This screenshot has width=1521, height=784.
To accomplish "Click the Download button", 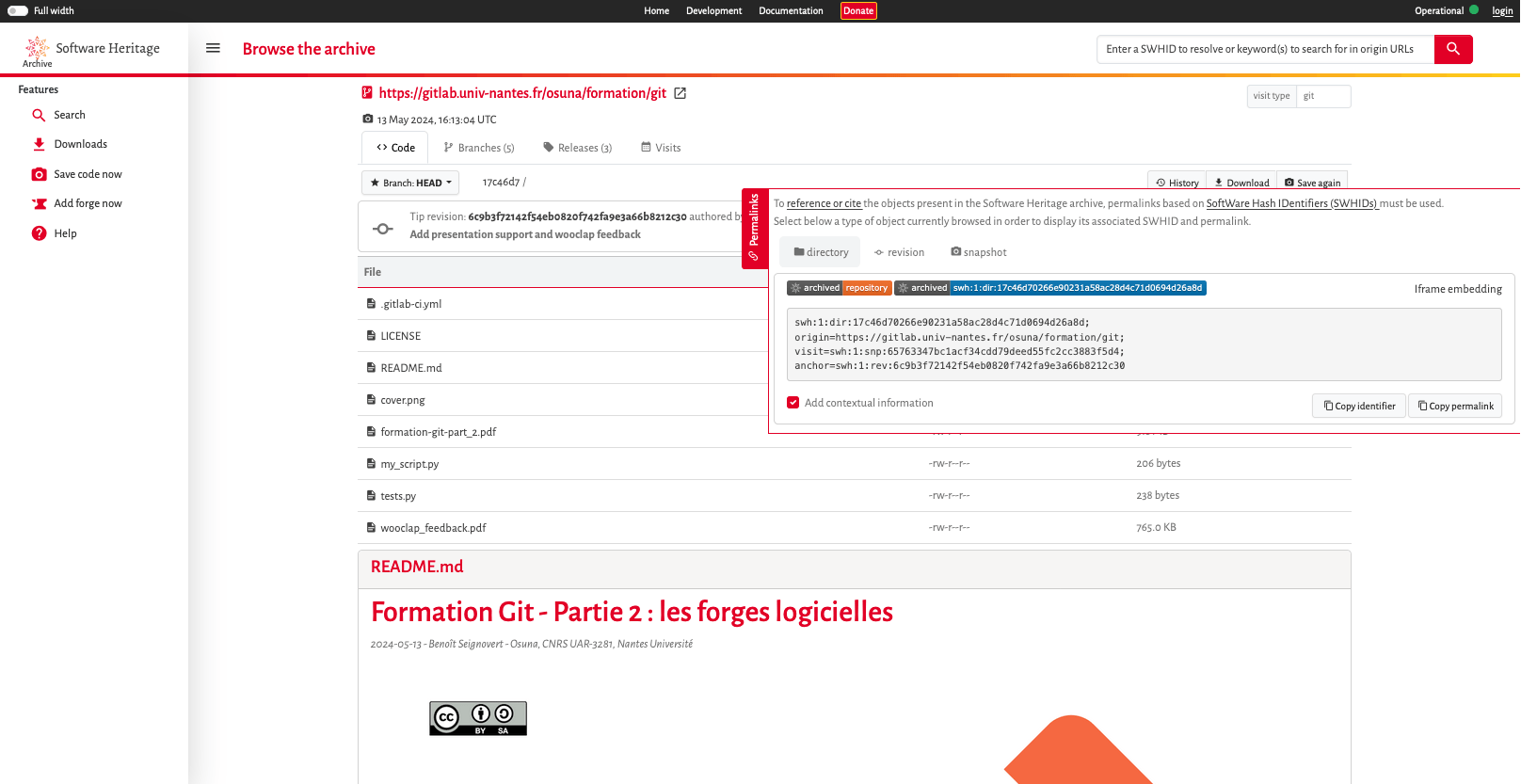I will (1241, 183).
